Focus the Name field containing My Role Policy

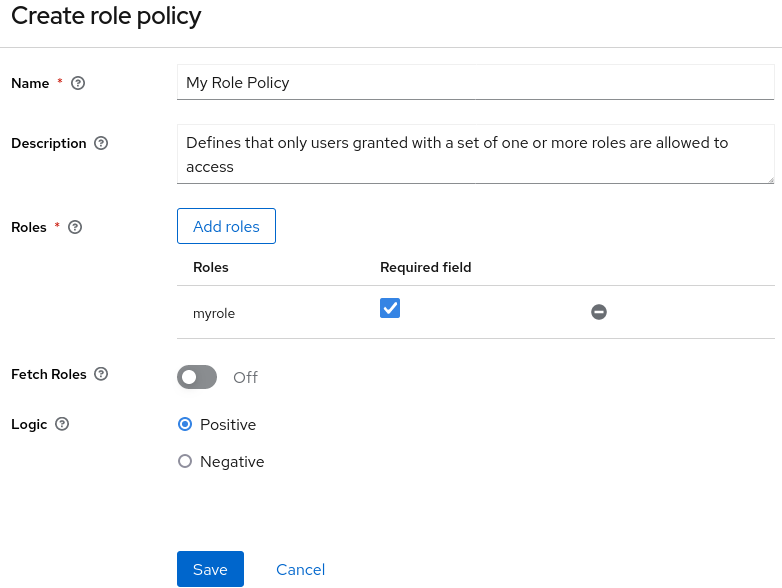coord(475,83)
